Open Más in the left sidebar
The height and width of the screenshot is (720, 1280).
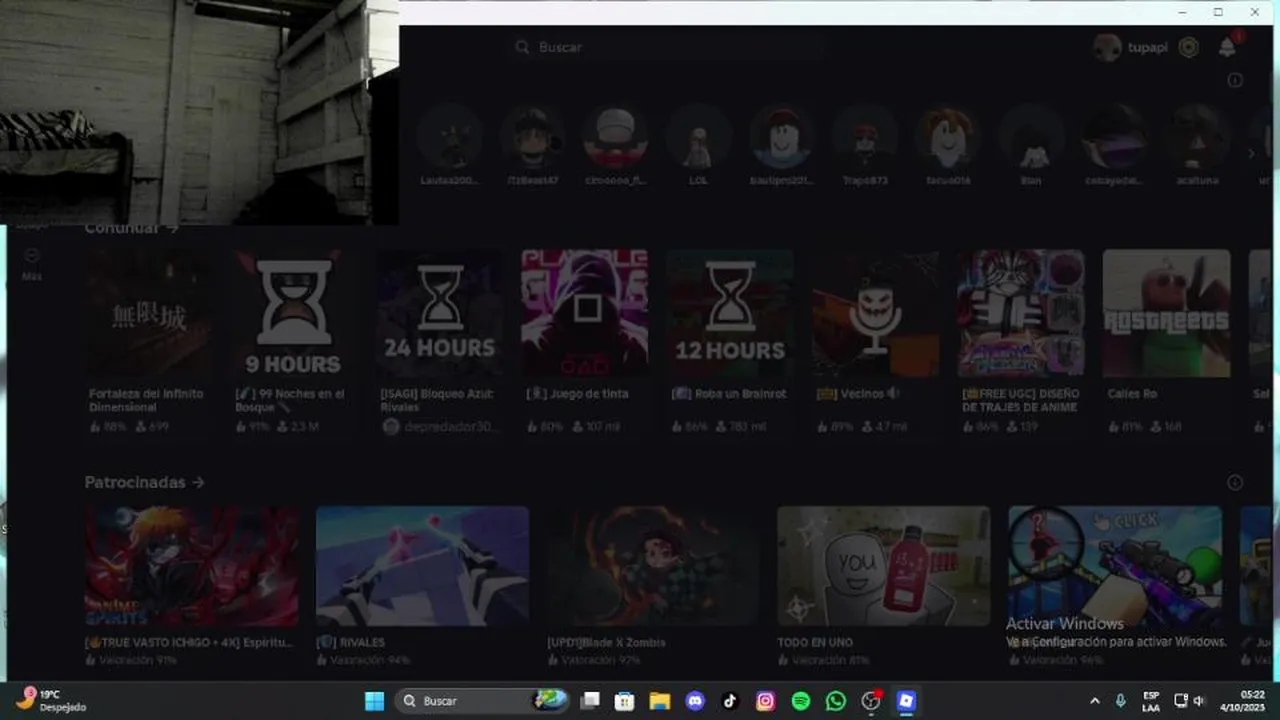click(x=31, y=264)
